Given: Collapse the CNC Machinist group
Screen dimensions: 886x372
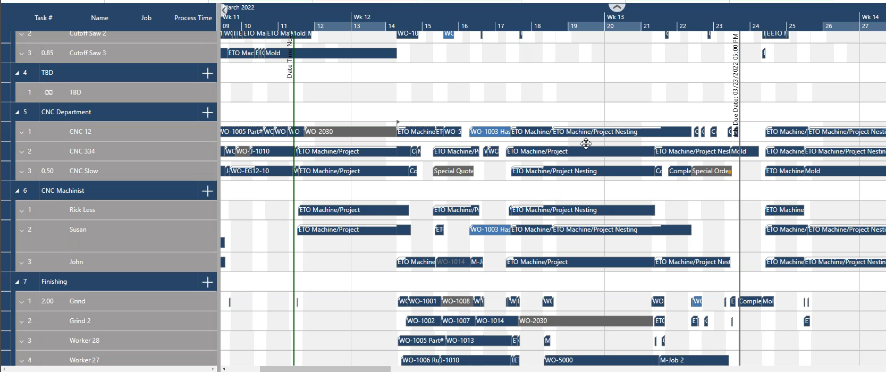Looking at the screenshot, I should (x=16, y=191).
